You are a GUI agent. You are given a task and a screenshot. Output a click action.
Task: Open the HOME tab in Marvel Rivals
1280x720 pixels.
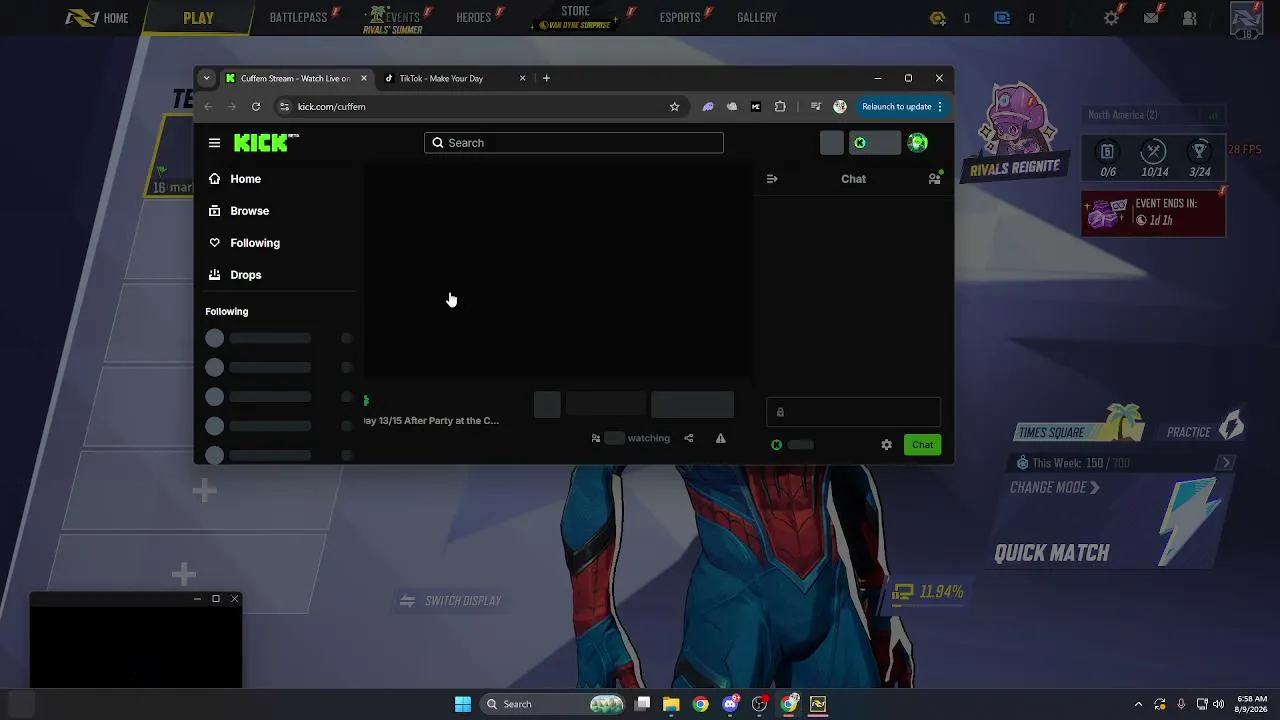point(98,18)
